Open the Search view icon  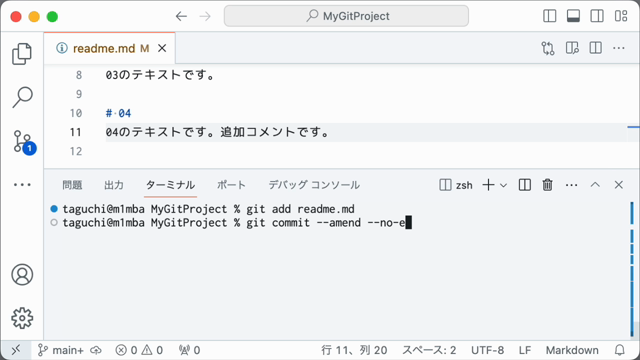click(22, 97)
